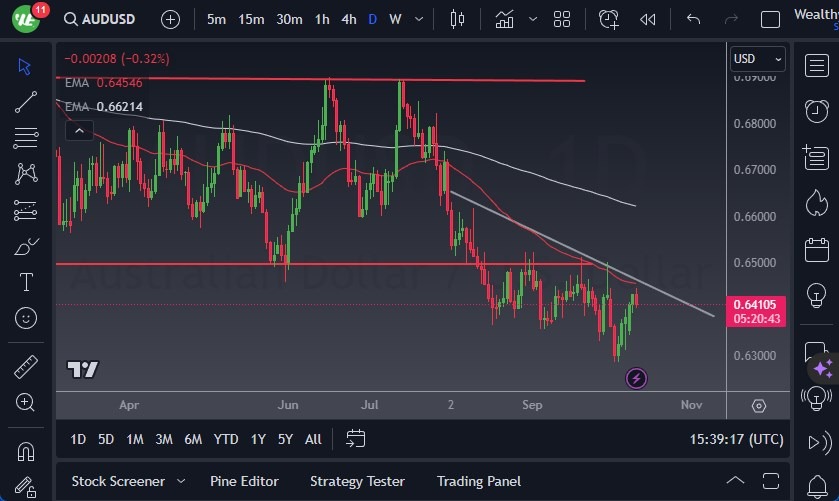This screenshot has width=839, height=501.
Task: Click the AUDUSD symbol search field
Action: [x=105, y=19]
